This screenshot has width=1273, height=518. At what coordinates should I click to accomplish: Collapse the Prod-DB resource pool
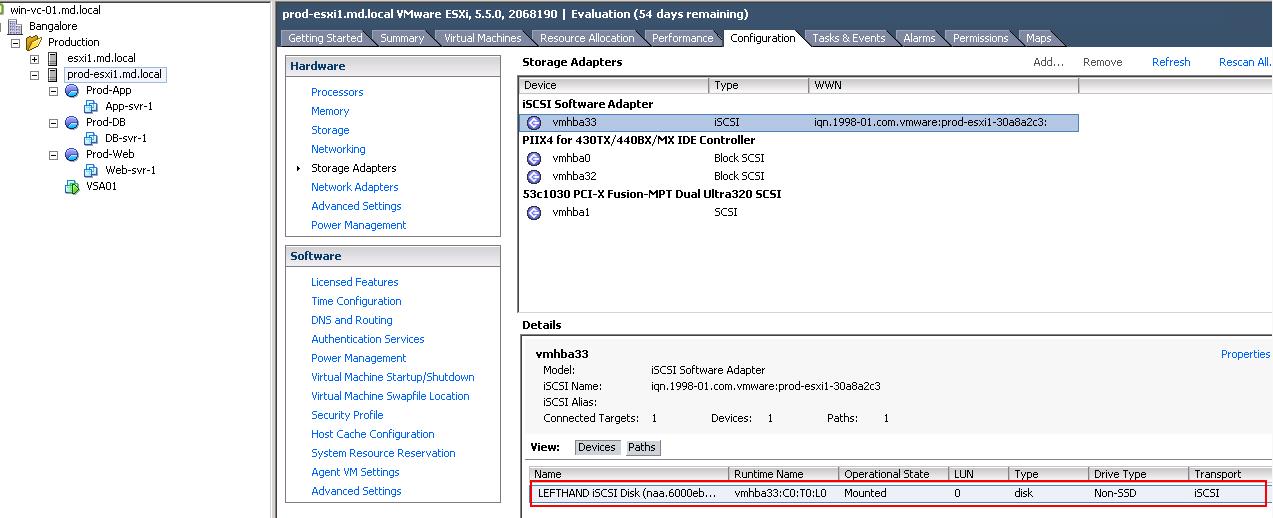coord(54,122)
